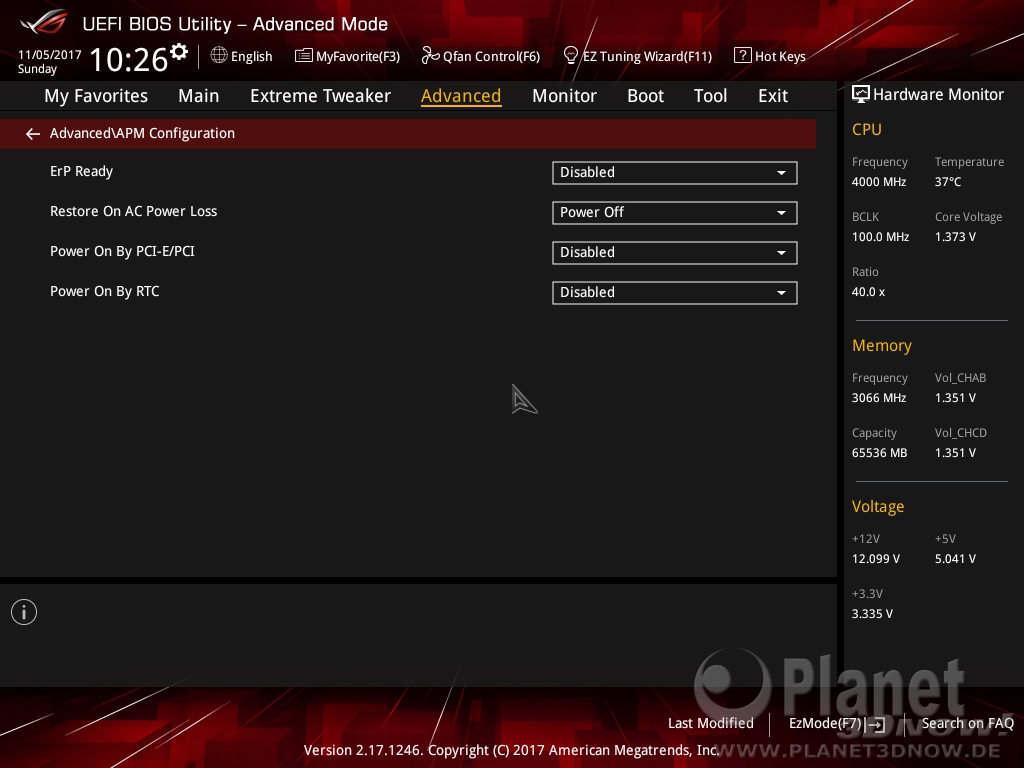Click the Hardware Monitor screen icon
The width and height of the screenshot is (1024, 768).
[x=861, y=95]
